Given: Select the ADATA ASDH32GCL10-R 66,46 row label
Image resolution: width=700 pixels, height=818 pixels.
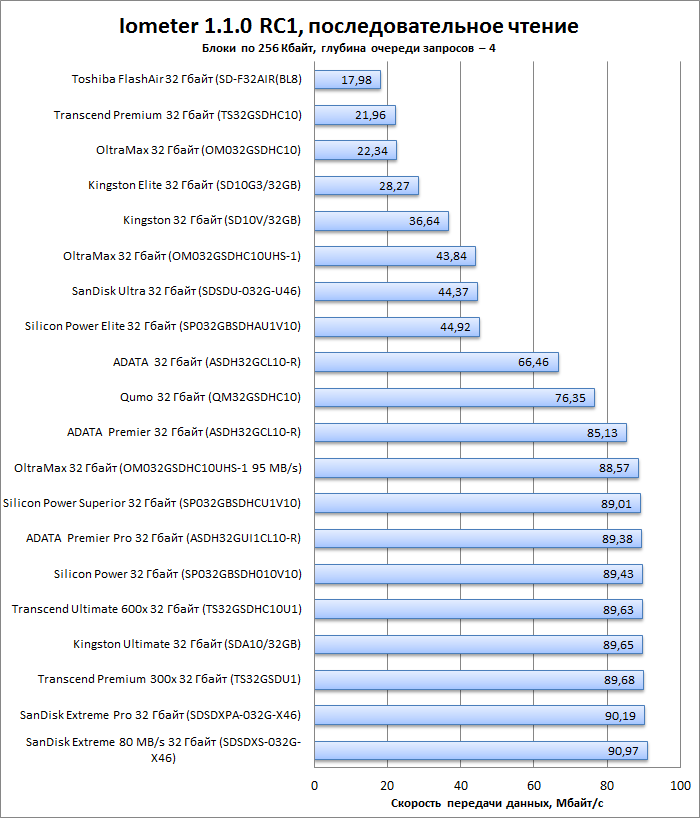Looking at the screenshot, I should 207,362.
